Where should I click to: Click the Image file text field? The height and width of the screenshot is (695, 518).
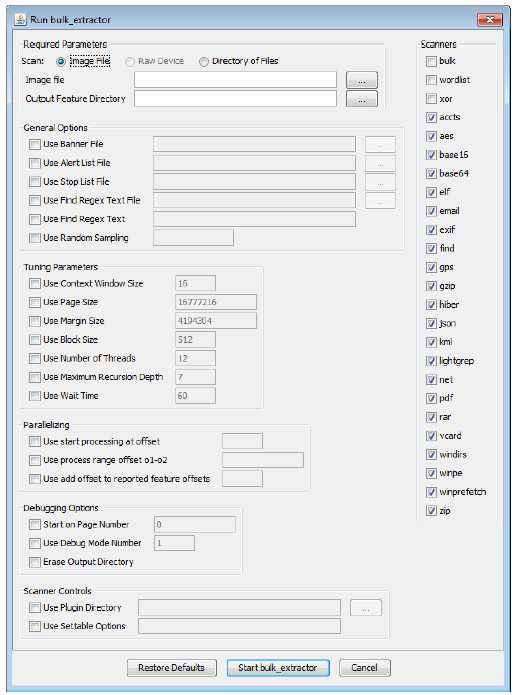[235, 80]
